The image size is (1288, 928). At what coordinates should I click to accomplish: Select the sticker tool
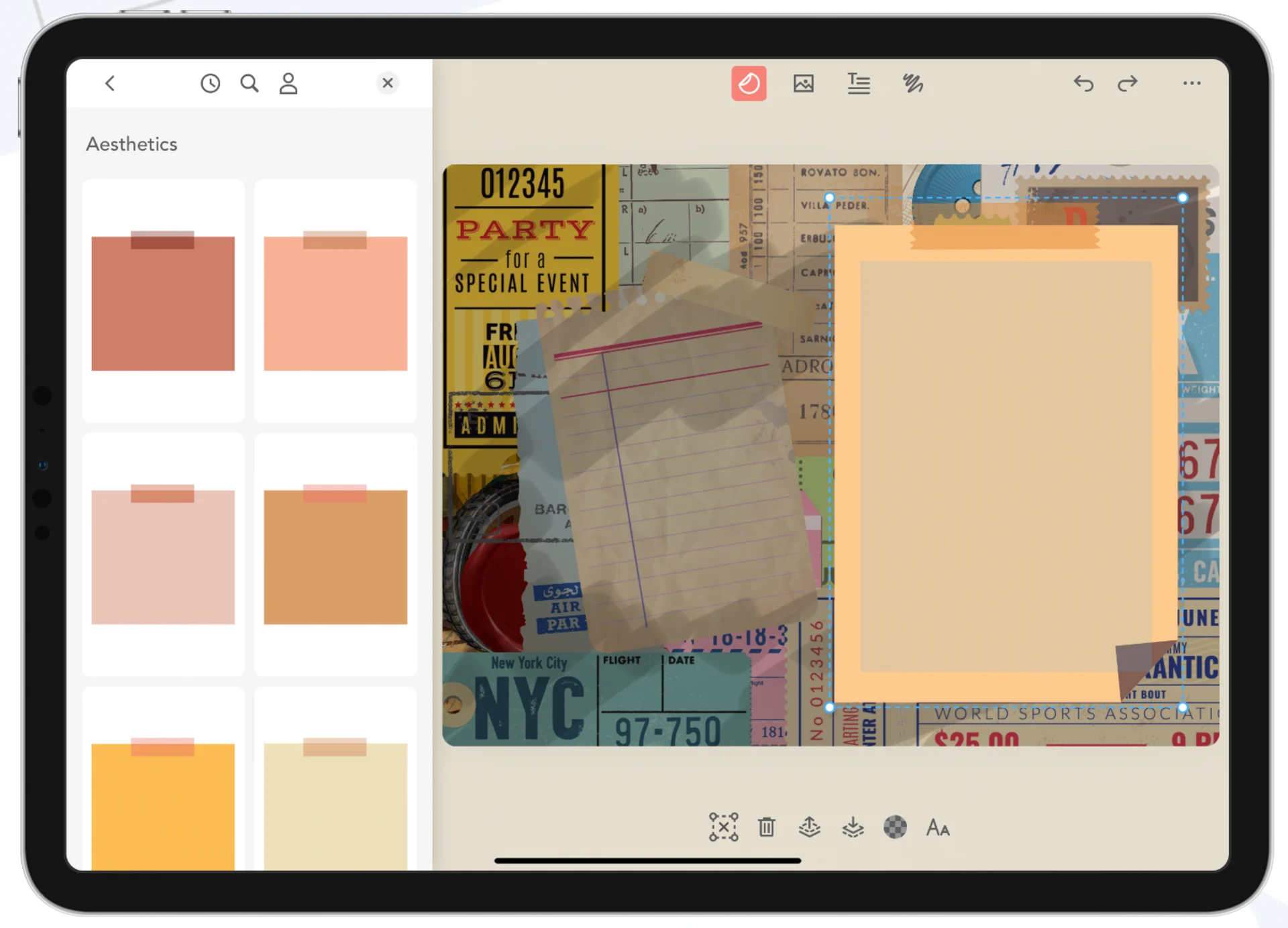[749, 83]
